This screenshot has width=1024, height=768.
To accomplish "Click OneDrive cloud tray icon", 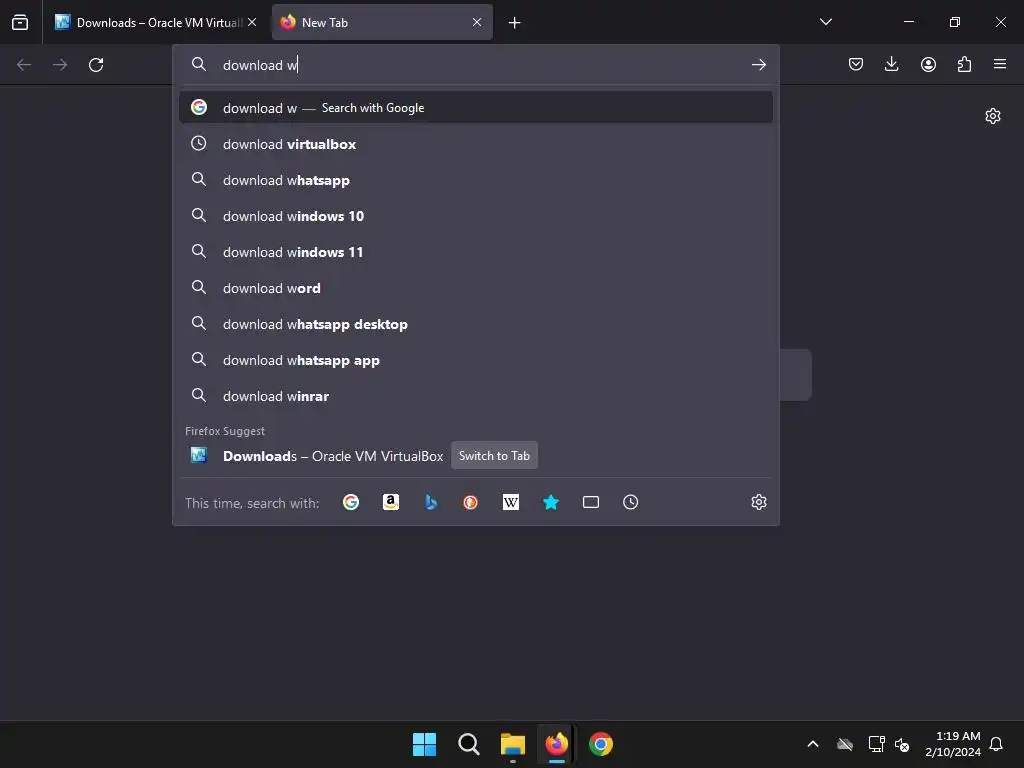I will (845, 744).
